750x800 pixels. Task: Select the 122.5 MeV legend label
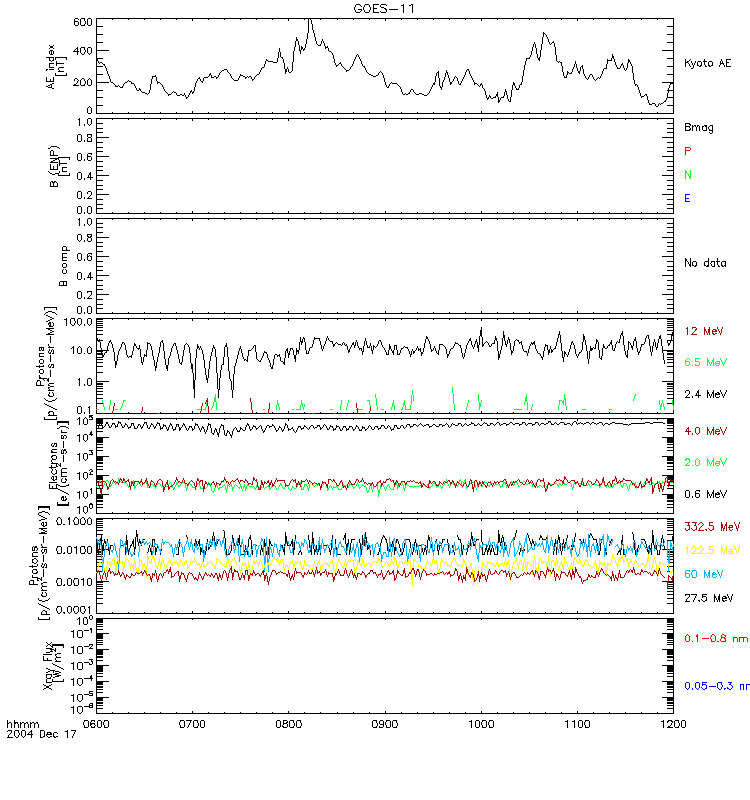point(712,551)
